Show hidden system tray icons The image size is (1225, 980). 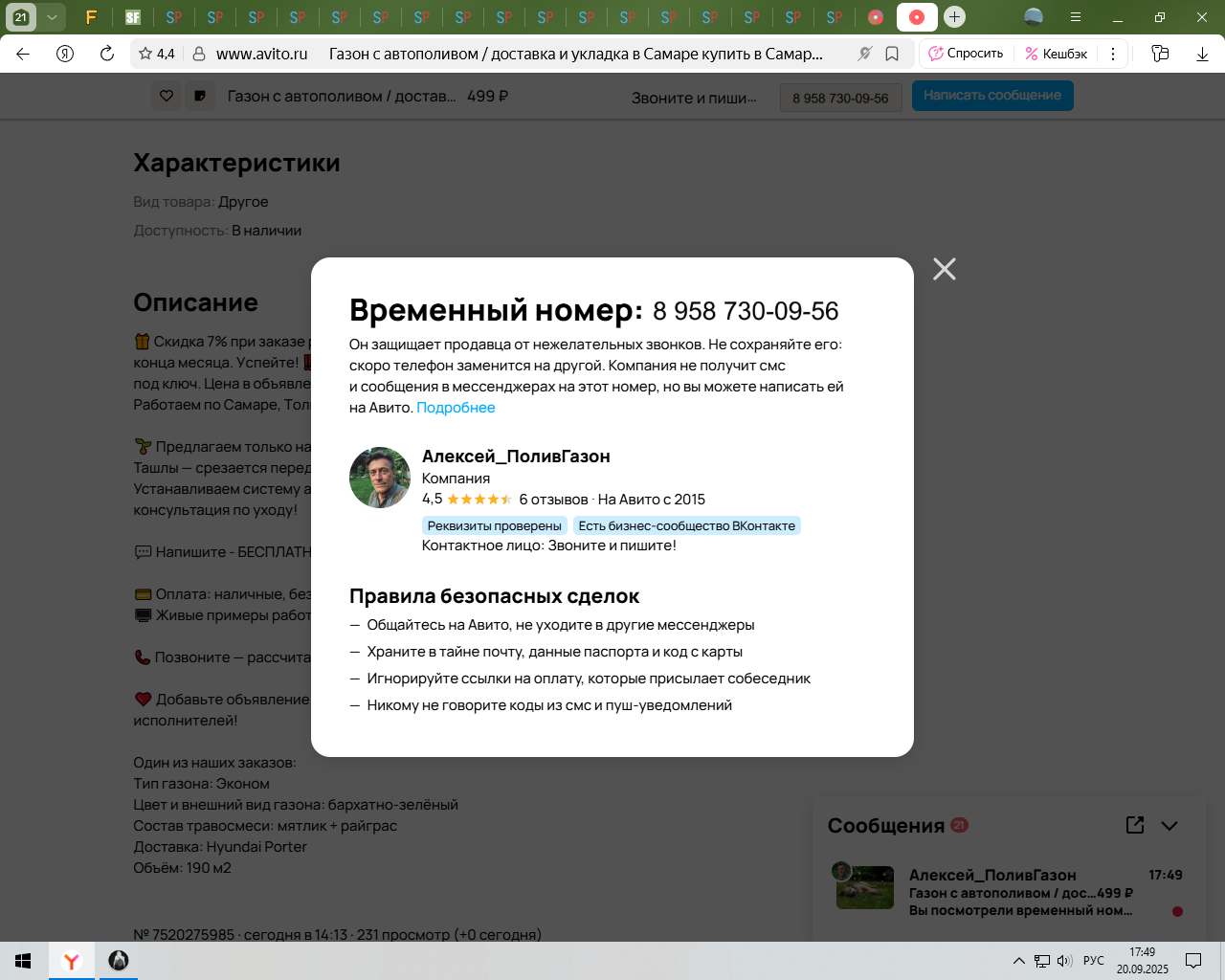pos(1018,961)
